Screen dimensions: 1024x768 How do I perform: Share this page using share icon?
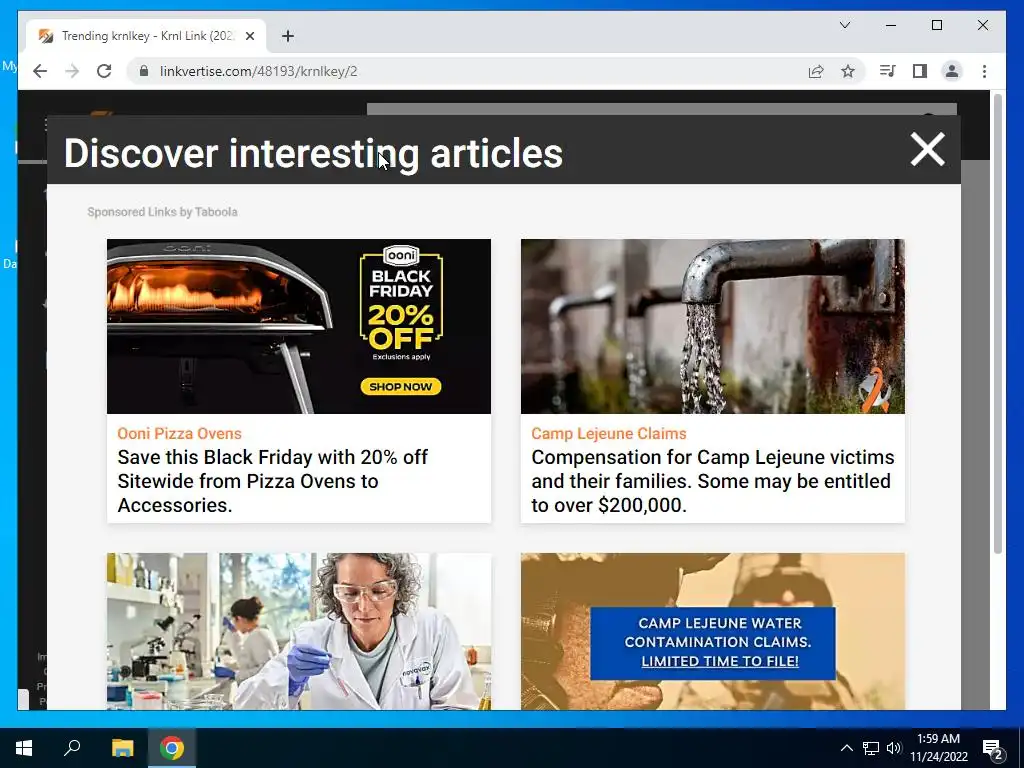click(x=816, y=71)
